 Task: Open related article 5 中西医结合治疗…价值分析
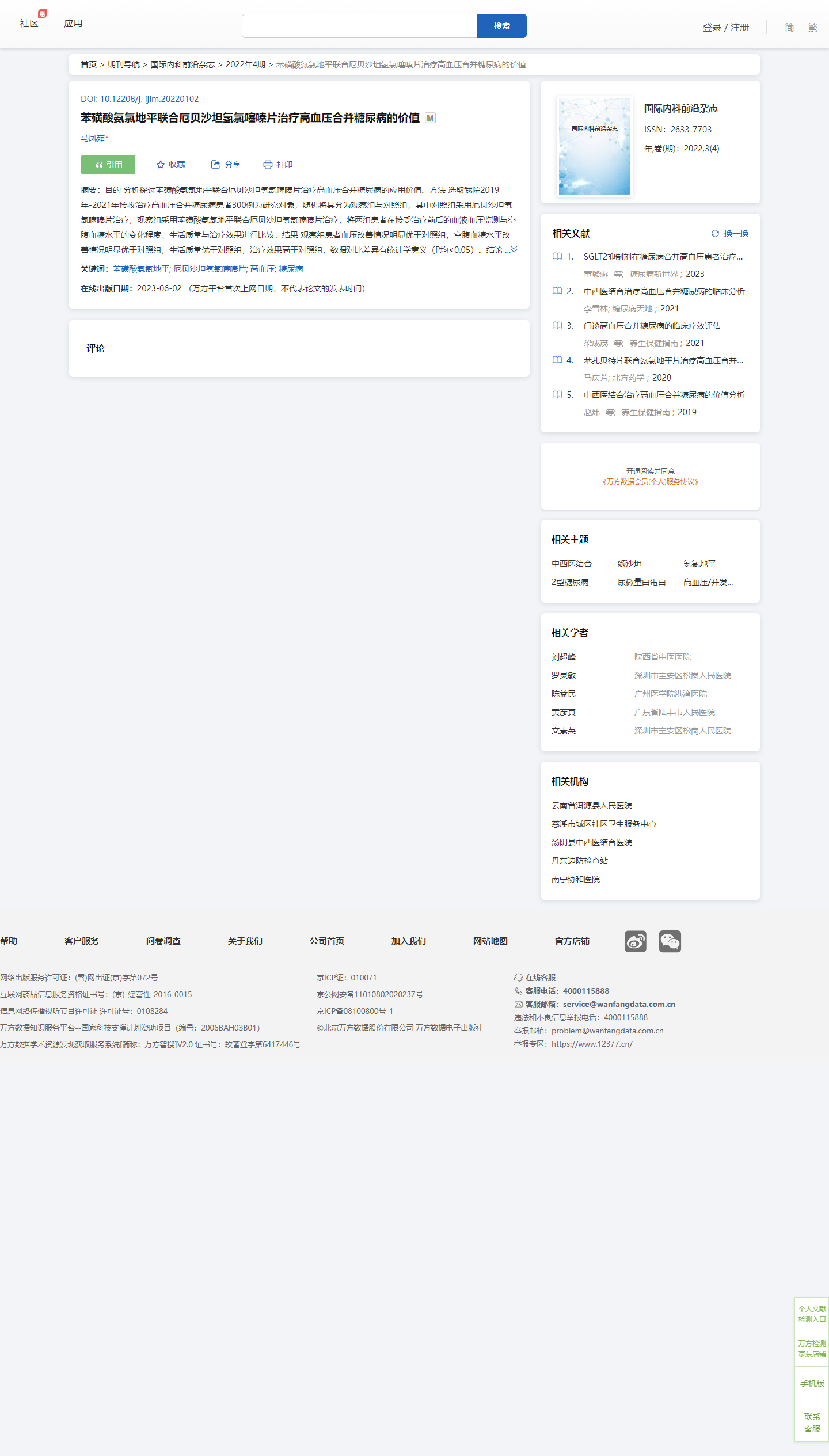[664, 395]
